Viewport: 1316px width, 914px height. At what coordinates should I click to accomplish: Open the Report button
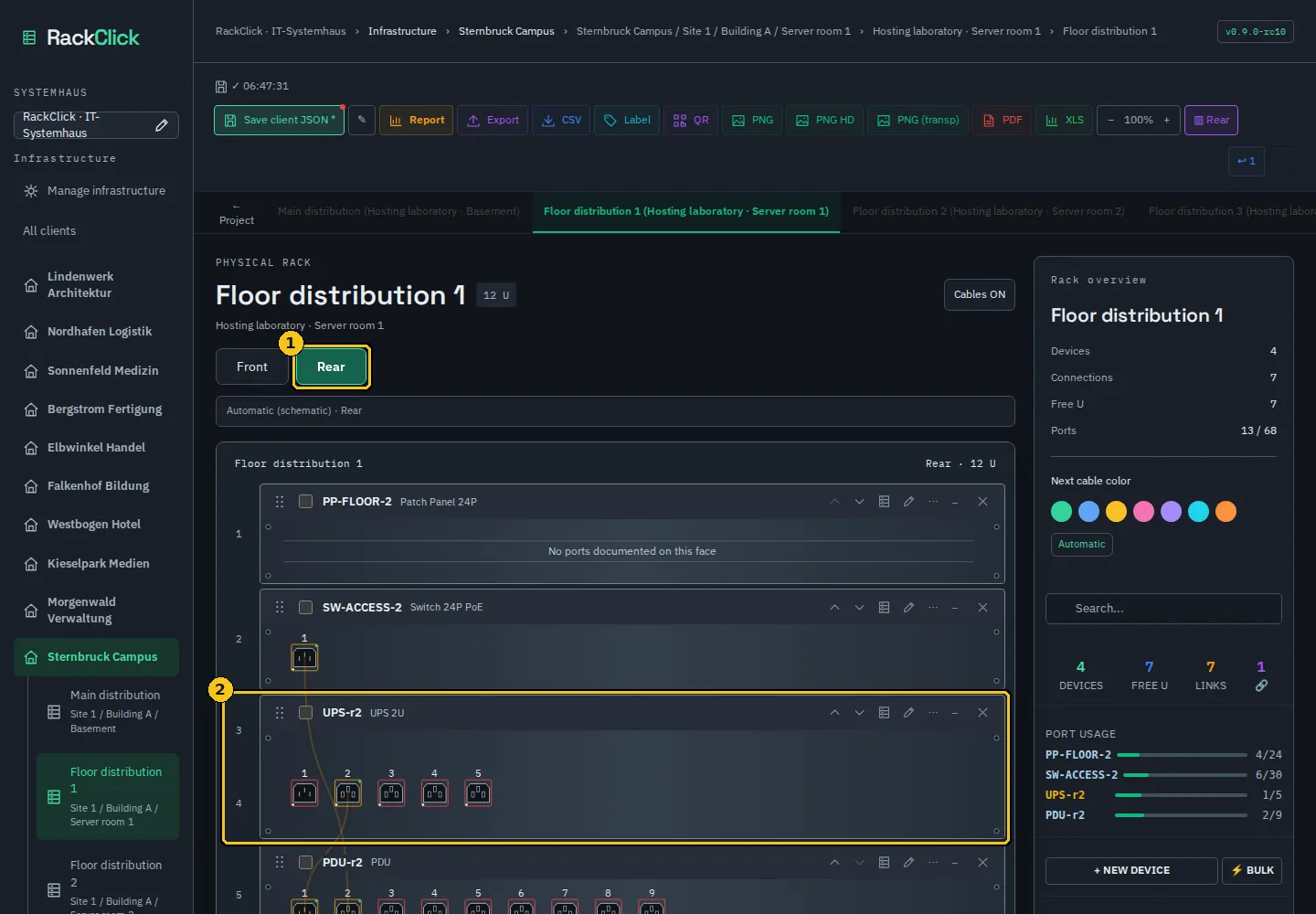click(x=417, y=120)
